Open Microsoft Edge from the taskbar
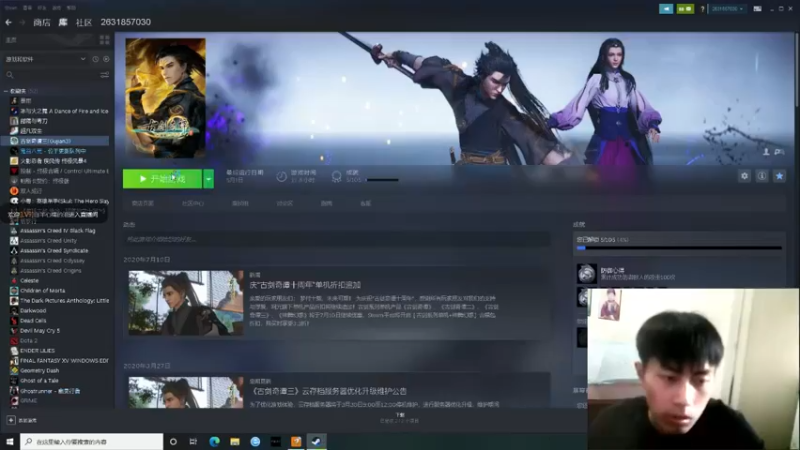 click(x=214, y=441)
